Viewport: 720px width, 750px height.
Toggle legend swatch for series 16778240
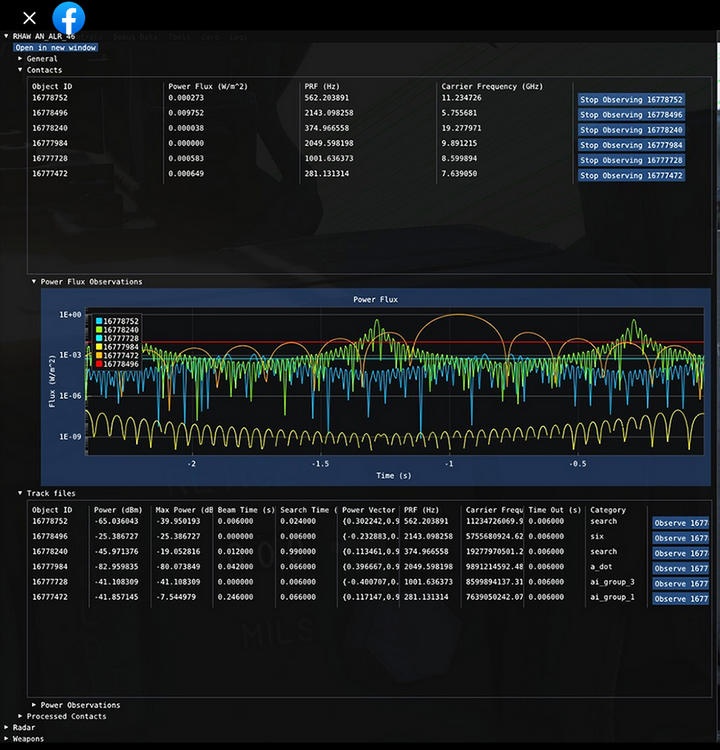(99, 330)
